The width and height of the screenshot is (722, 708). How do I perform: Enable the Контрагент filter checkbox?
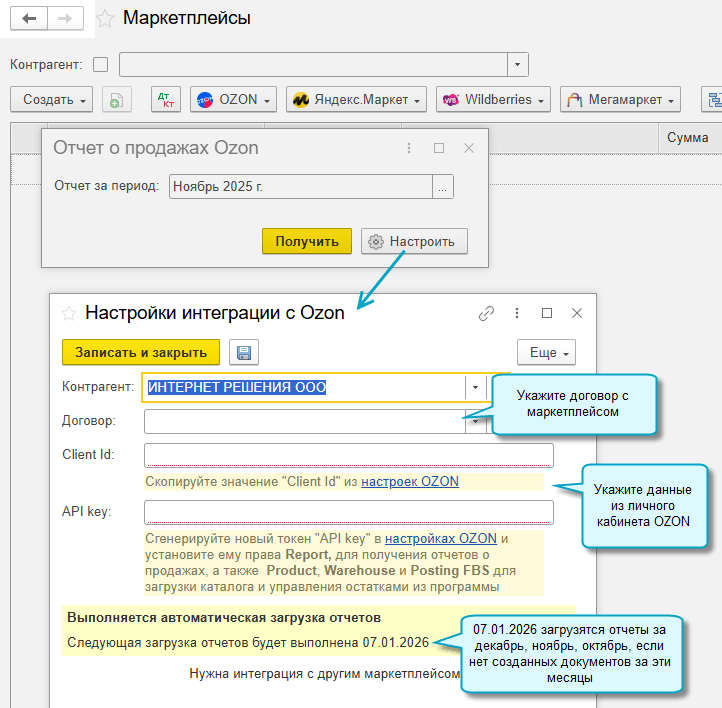100,64
